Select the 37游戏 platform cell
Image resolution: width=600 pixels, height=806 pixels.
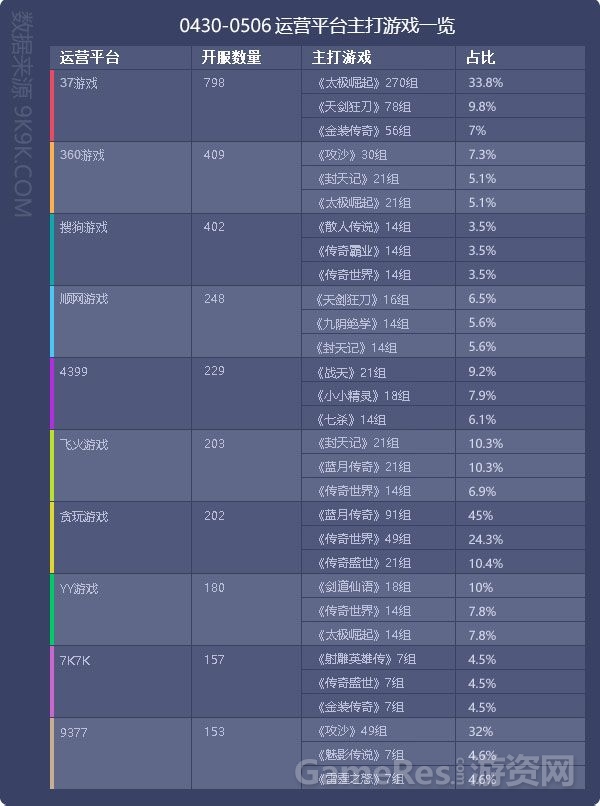point(122,105)
